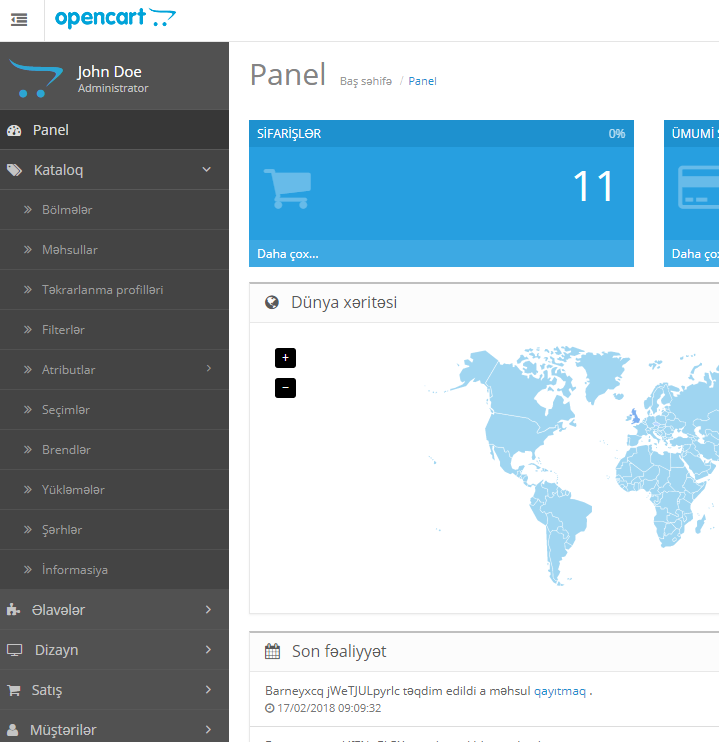Click the Əlavələr puzzle piece icon
This screenshot has width=719, height=742.
coord(13,610)
